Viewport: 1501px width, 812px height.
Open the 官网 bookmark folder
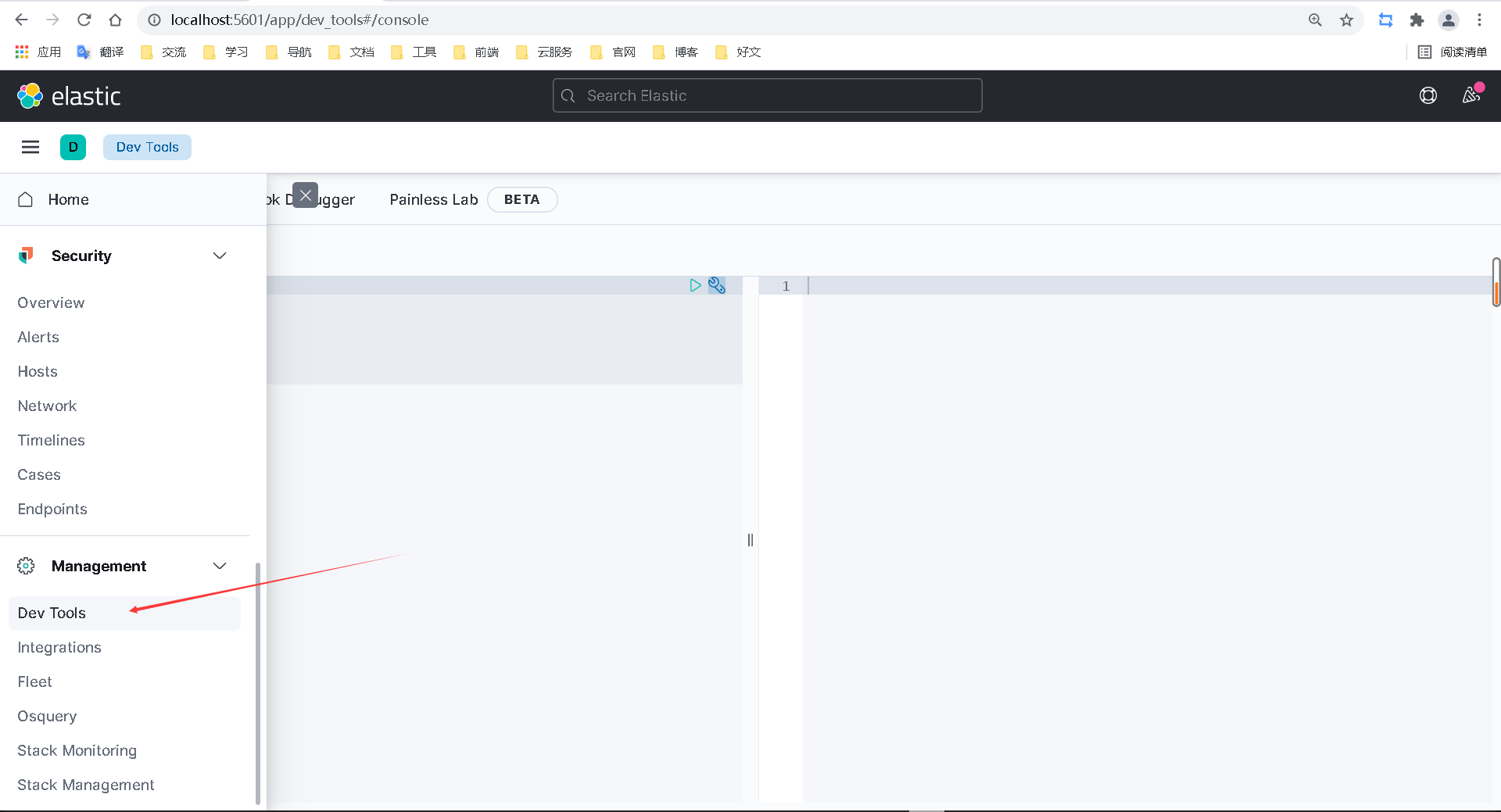point(613,52)
